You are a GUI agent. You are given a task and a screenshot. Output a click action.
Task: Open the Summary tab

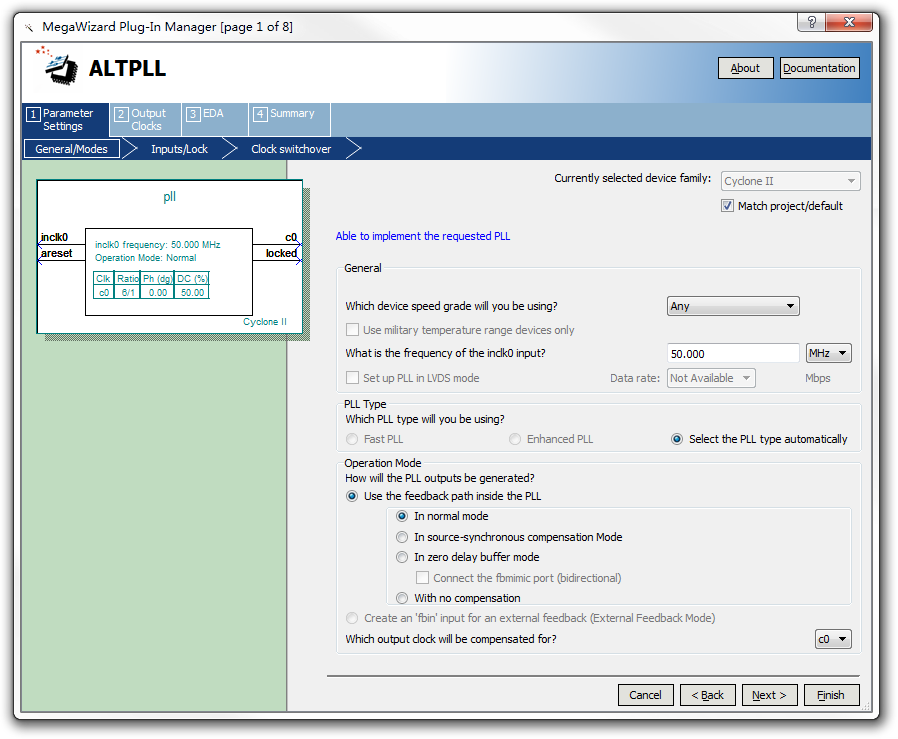[x=290, y=120]
